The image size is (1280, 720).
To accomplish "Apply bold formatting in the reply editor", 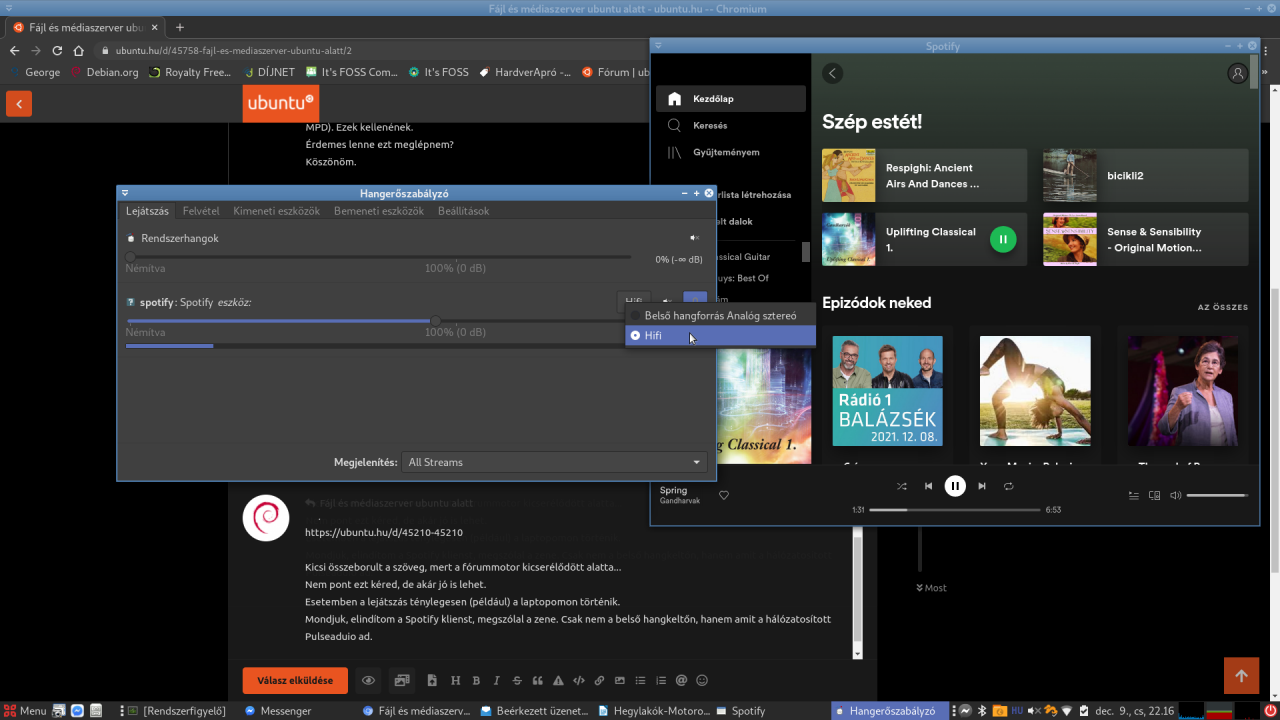I will (476, 680).
